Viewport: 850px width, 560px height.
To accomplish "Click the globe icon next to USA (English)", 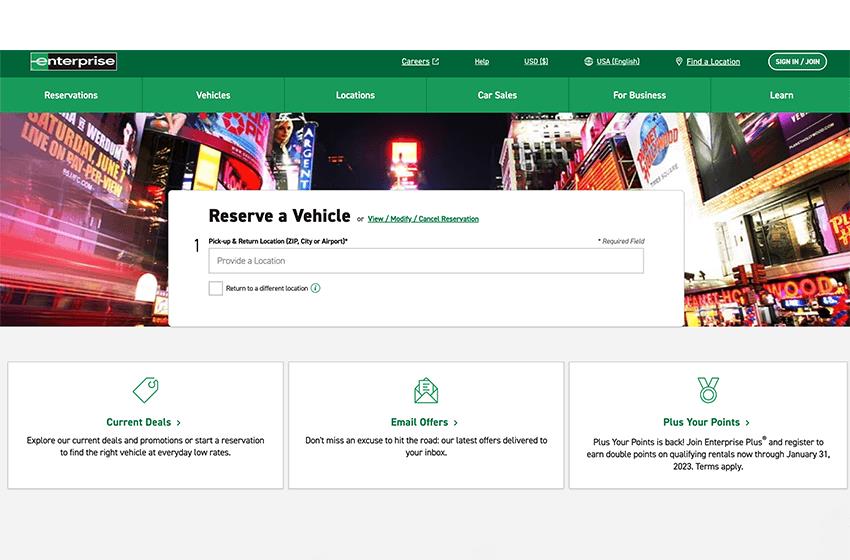I will pos(588,62).
